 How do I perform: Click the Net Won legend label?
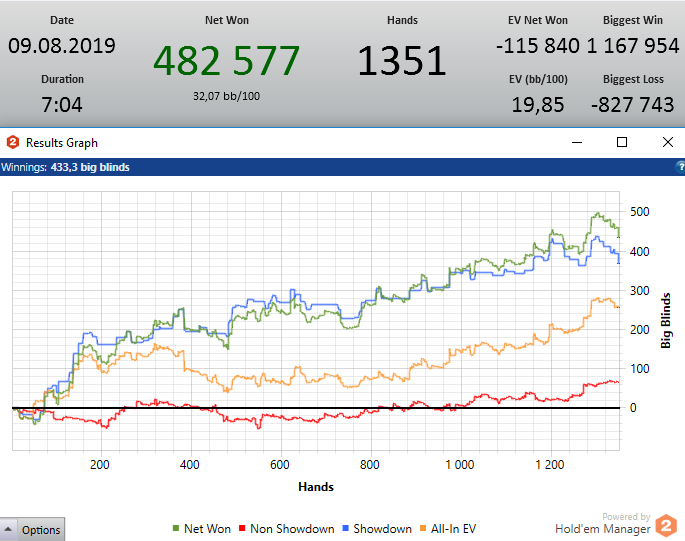point(207,529)
